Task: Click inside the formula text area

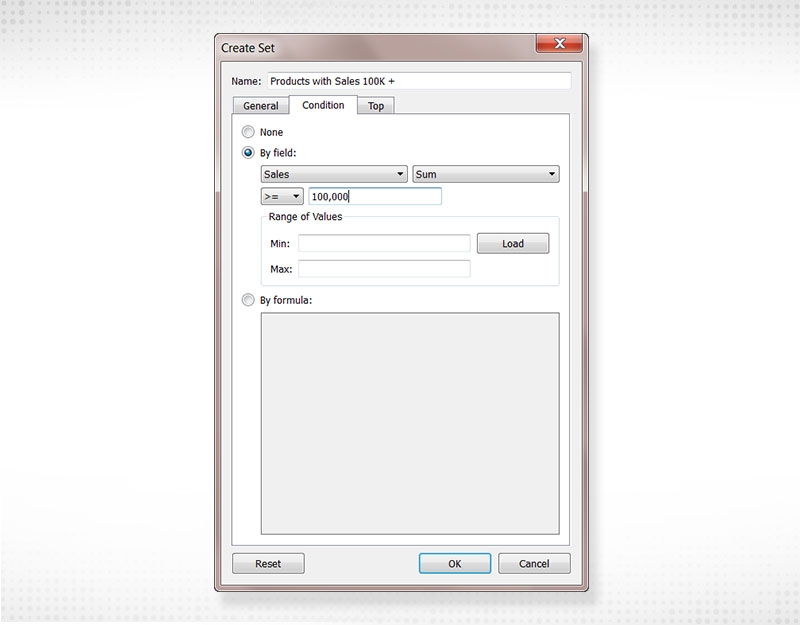Action: click(x=409, y=423)
